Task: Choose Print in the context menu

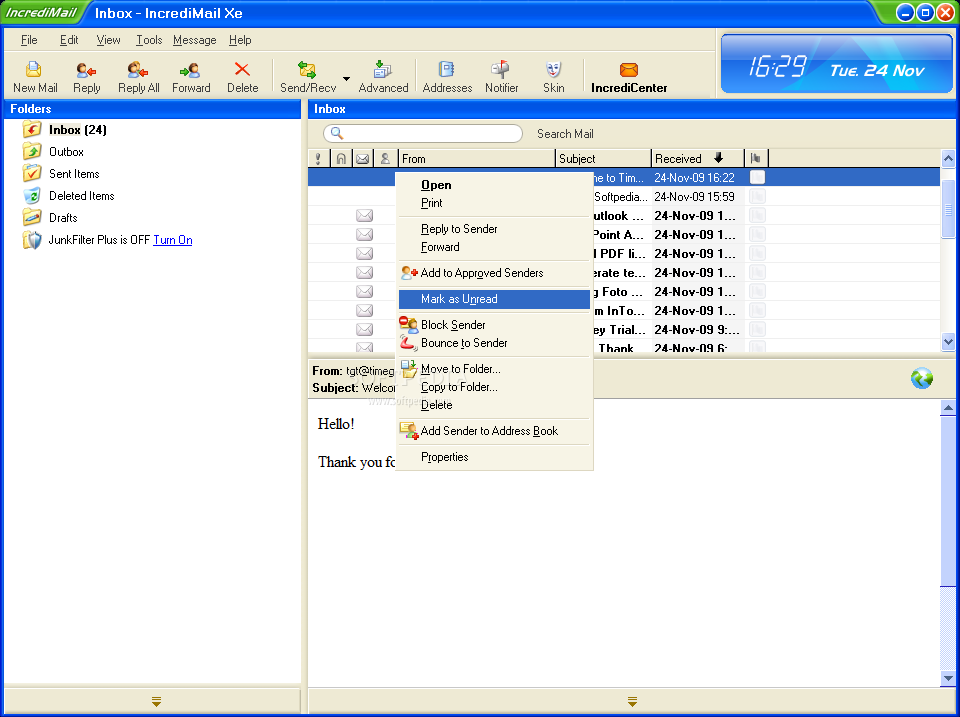Action: pos(494,203)
